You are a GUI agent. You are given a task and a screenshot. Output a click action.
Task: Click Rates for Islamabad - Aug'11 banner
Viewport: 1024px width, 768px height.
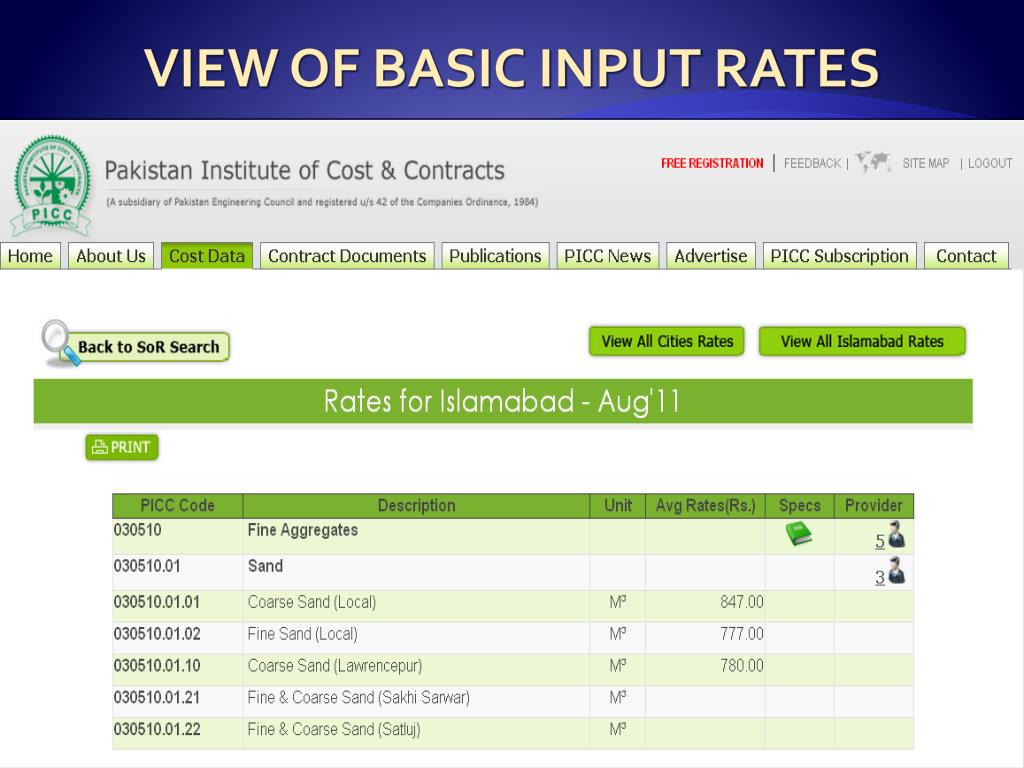[503, 401]
